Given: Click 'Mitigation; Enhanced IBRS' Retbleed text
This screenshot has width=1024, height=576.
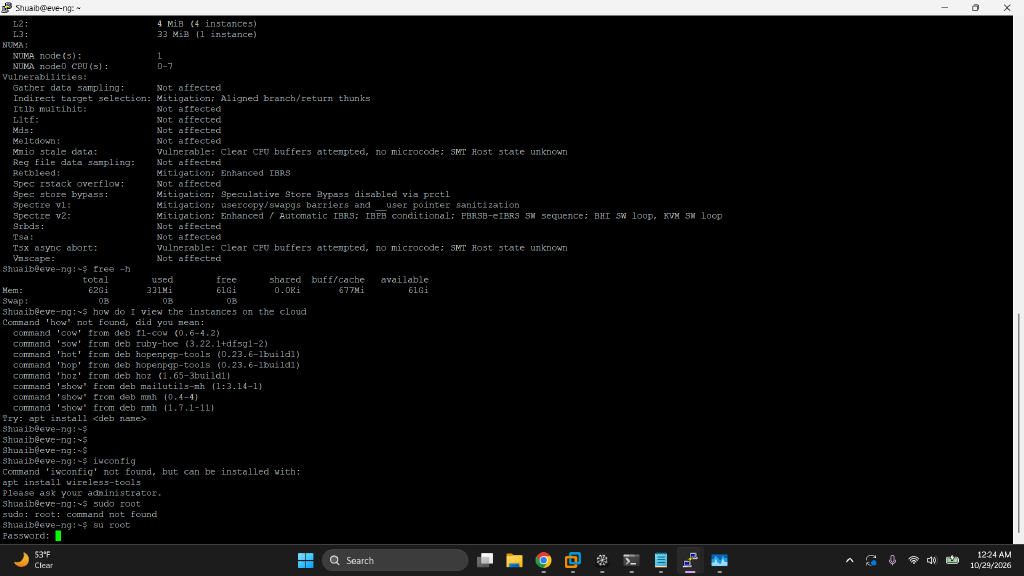Looking at the screenshot, I should click(x=223, y=173).
